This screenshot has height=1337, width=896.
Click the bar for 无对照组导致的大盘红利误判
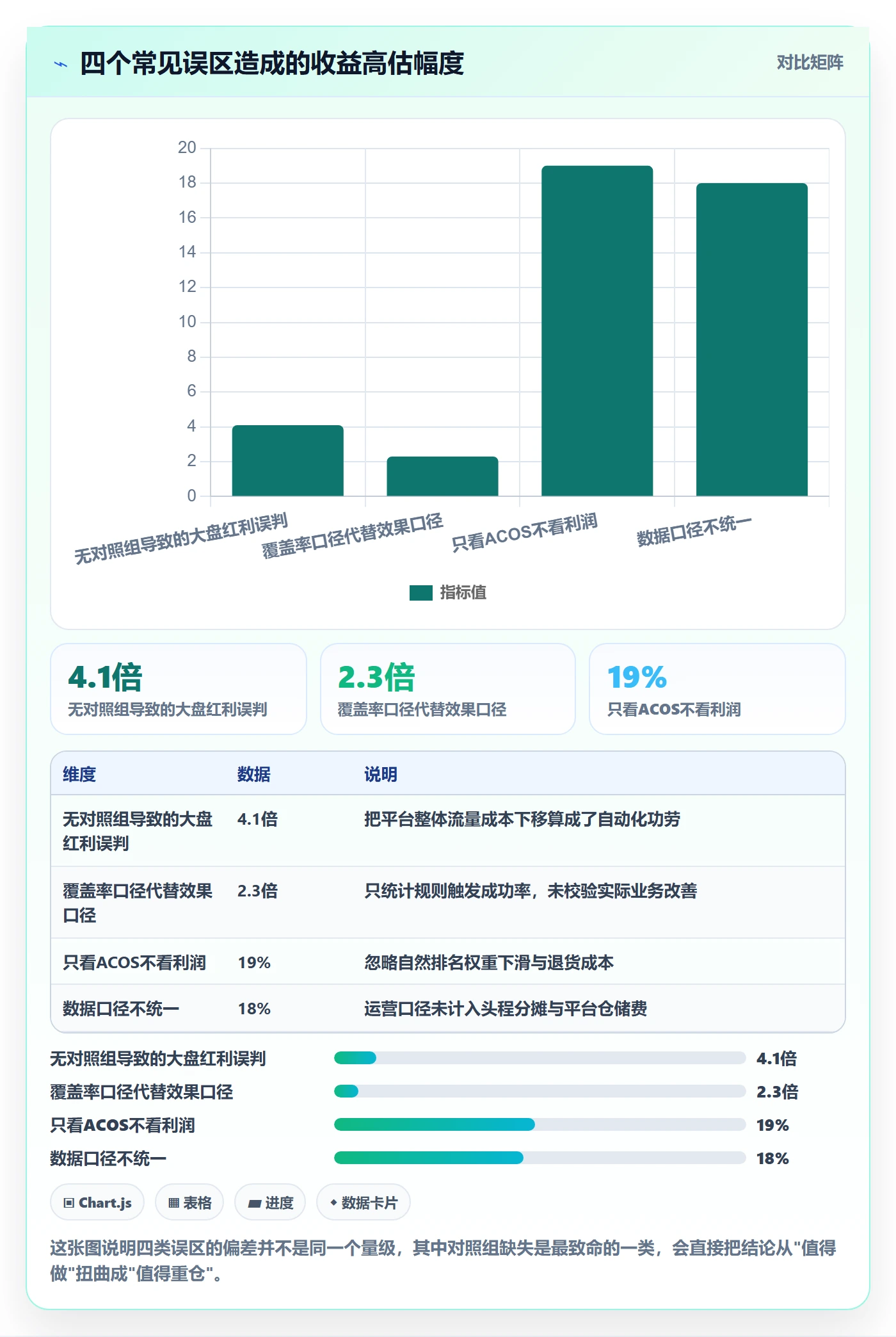pos(287,460)
